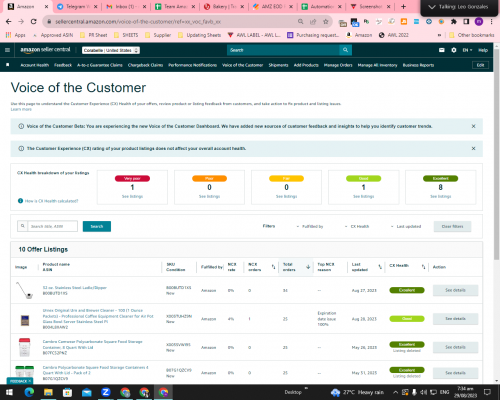See details for the Stainless Steel Ladle listing
This screenshot has width=500, height=400.
455,290
